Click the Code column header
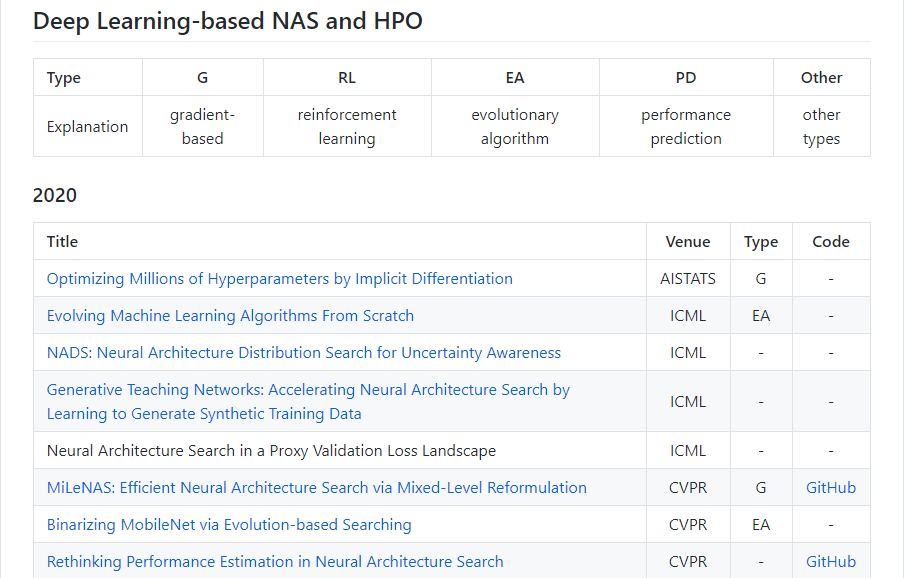The image size is (904, 578). coord(831,242)
